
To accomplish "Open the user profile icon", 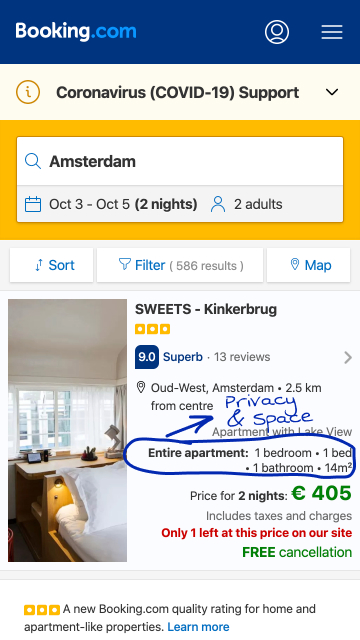I will (x=277, y=32).
